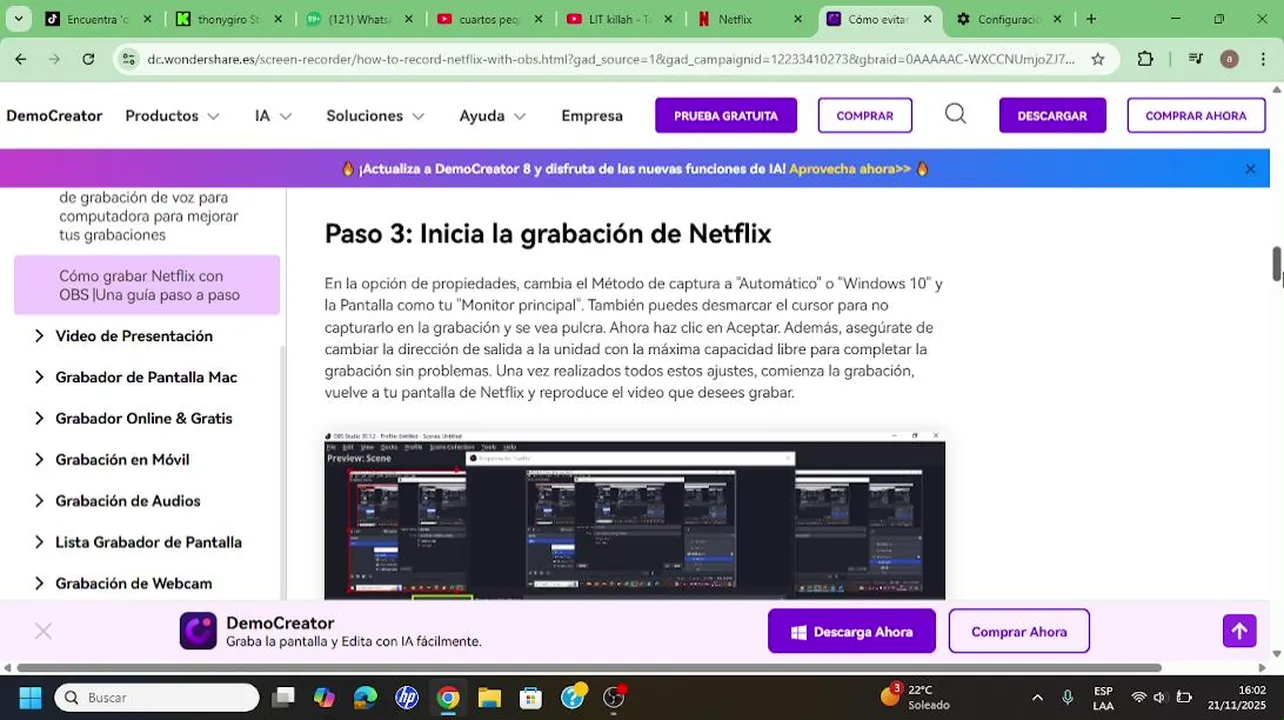Click the Descarga Ahora button

pyautogui.click(x=852, y=631)
